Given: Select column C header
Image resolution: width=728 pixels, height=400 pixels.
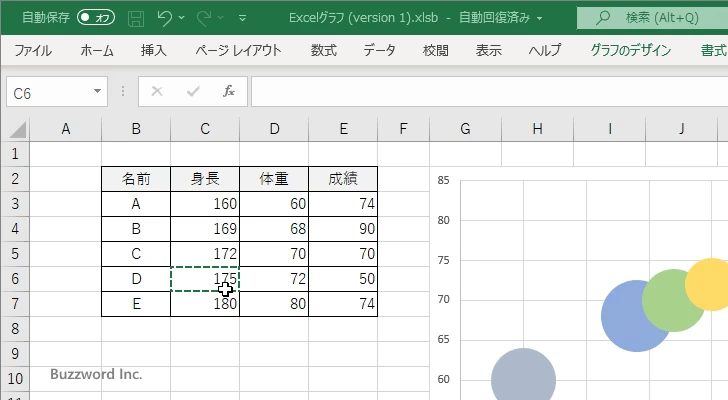Looking at the screenshot, I should pyautogui.click(x=205, y=129).
